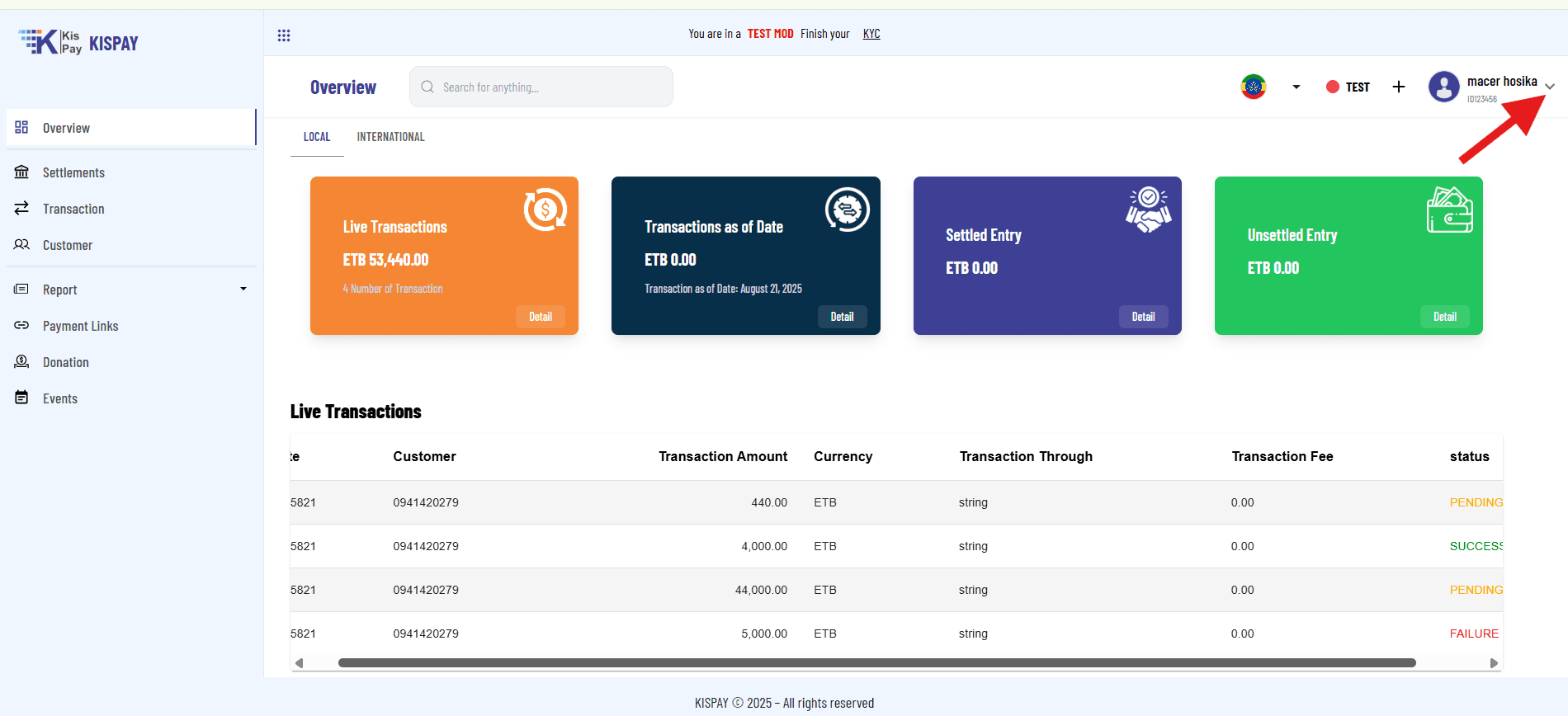This screenshot has height=716, width=1568.
Task: Click the FAILURE status cell
Action: click(x=1474, y=634)
